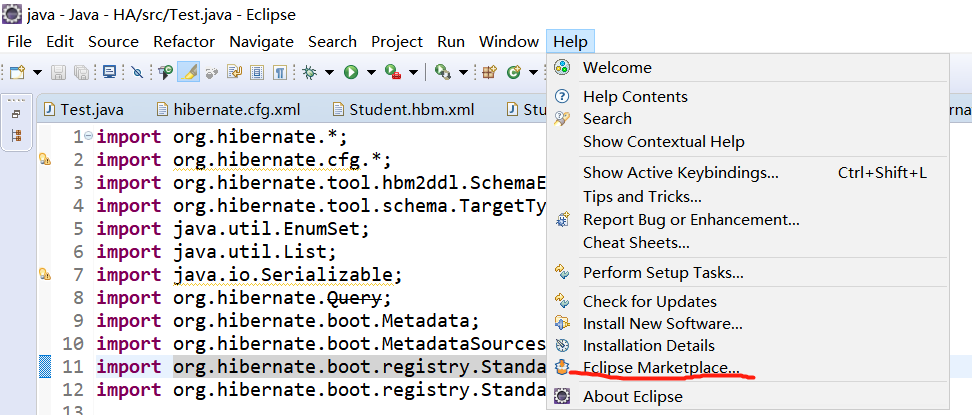This screenshot has width=972, height=415.
Task: Click the Save disk icon
Action: [58, 72]
